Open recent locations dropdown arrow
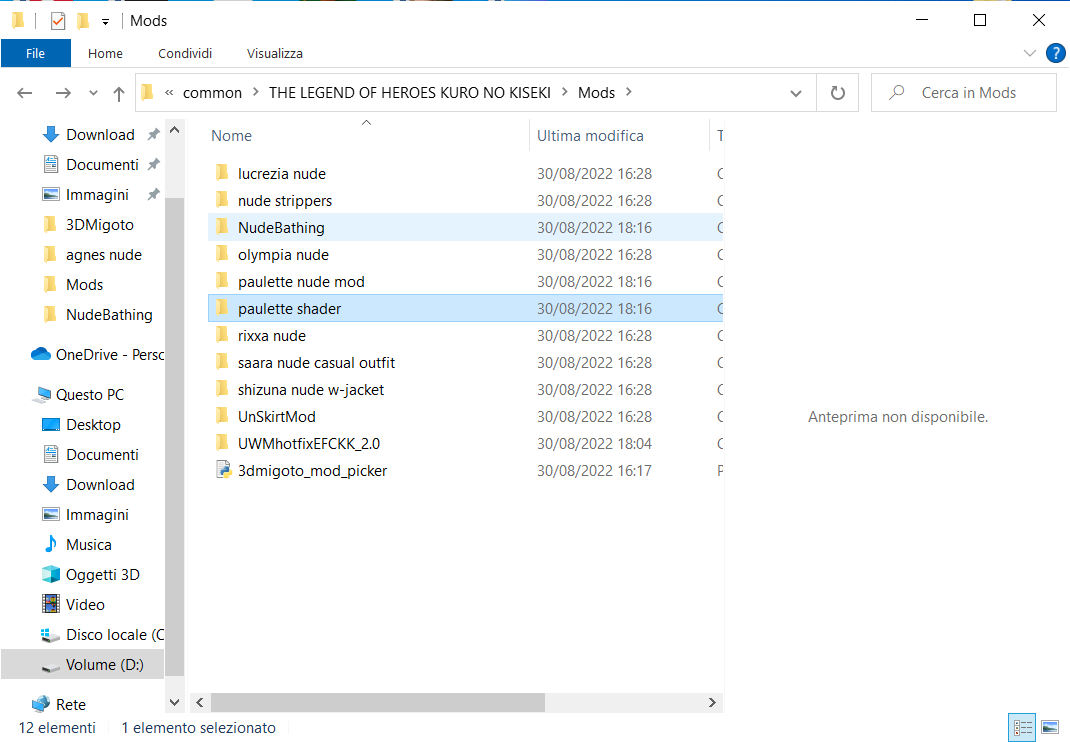Screen dimensions: 1070x742 point(93,93)
